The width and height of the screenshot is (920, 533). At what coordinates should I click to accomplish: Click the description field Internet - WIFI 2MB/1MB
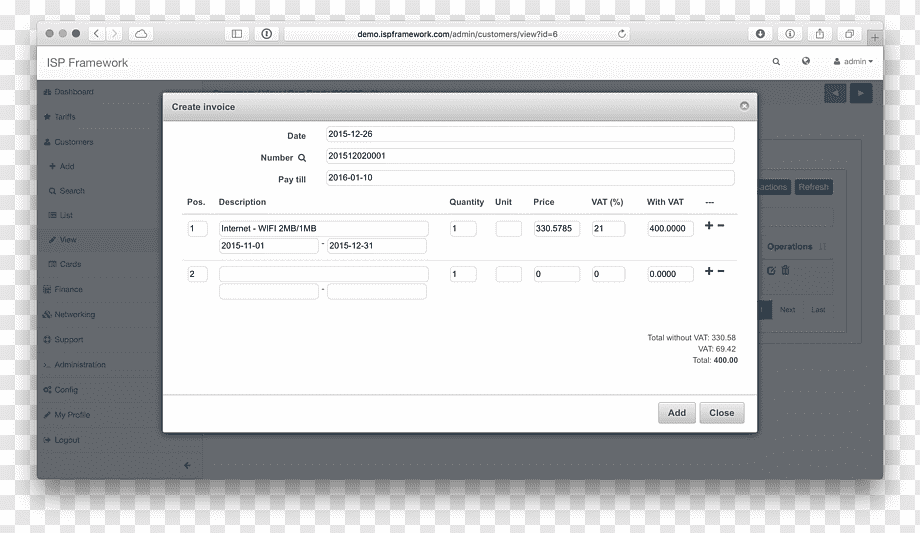pos(323,228)
